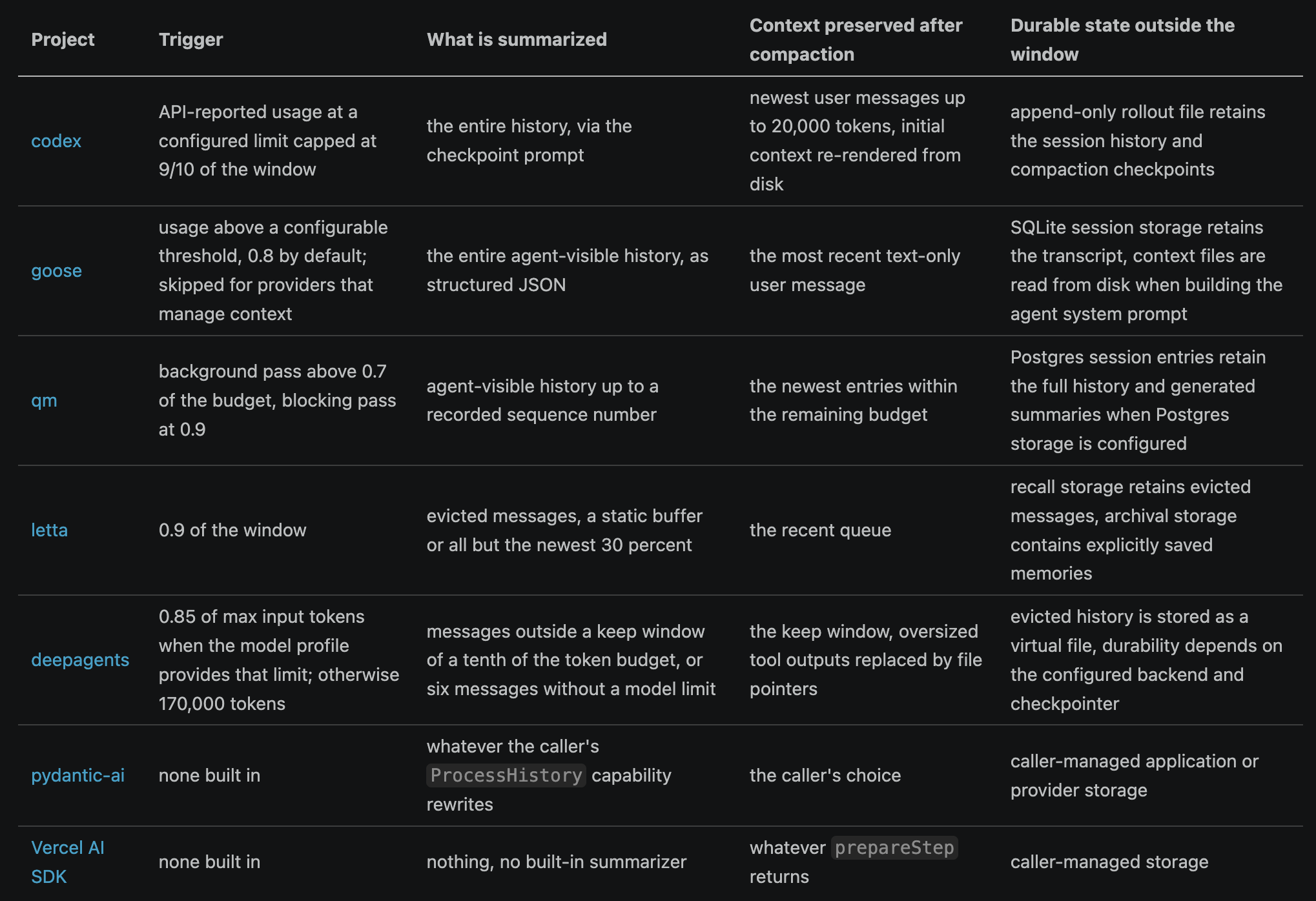Click 'Durable state outside the window' header

pyautogui.click(x=1122, y=39)
